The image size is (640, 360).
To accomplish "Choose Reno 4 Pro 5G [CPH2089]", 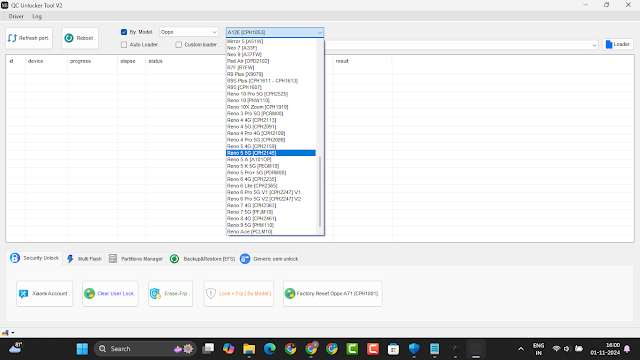I will coord(271,140).
